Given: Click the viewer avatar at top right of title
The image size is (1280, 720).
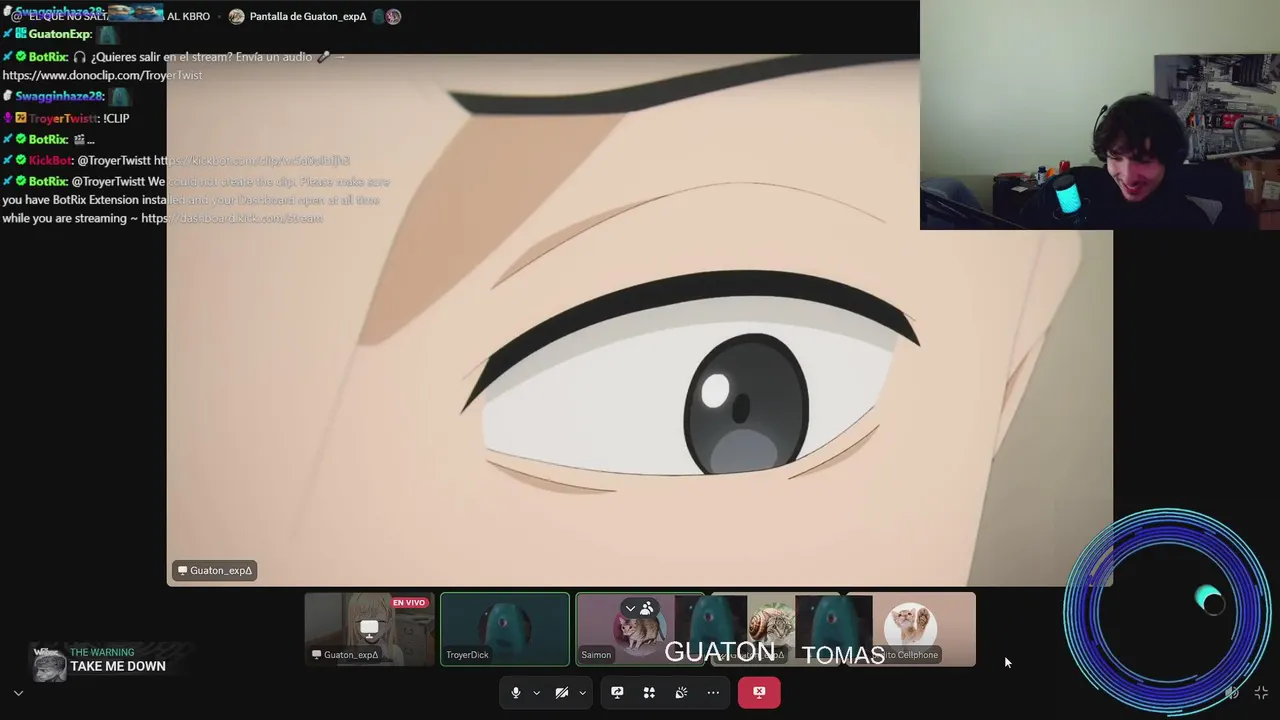Looking at the screenshot, I should pos(393,16).
